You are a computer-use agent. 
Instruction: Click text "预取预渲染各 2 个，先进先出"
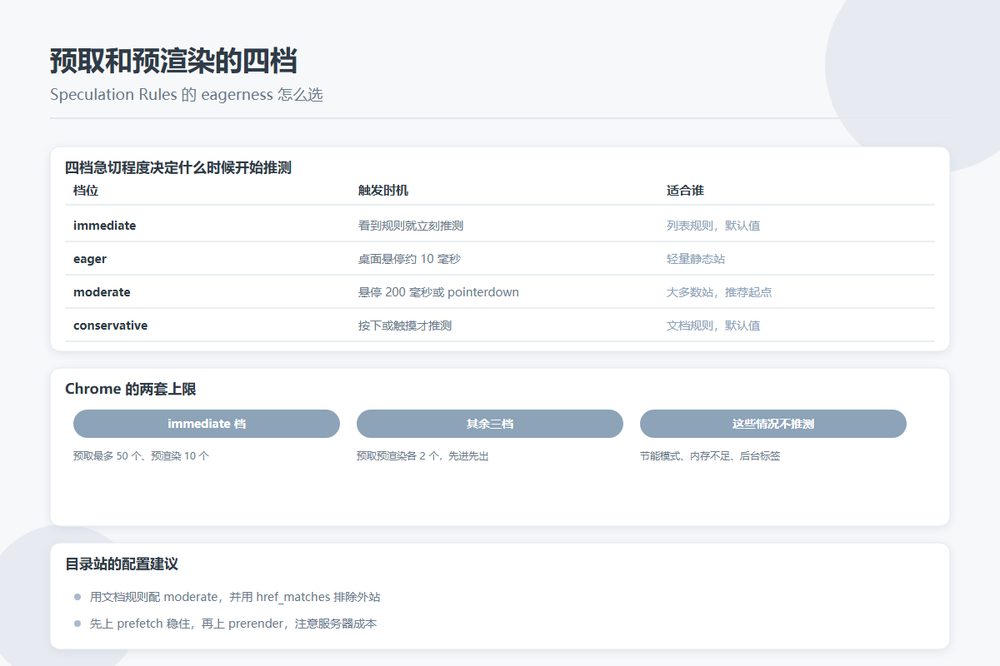[422, 455]
